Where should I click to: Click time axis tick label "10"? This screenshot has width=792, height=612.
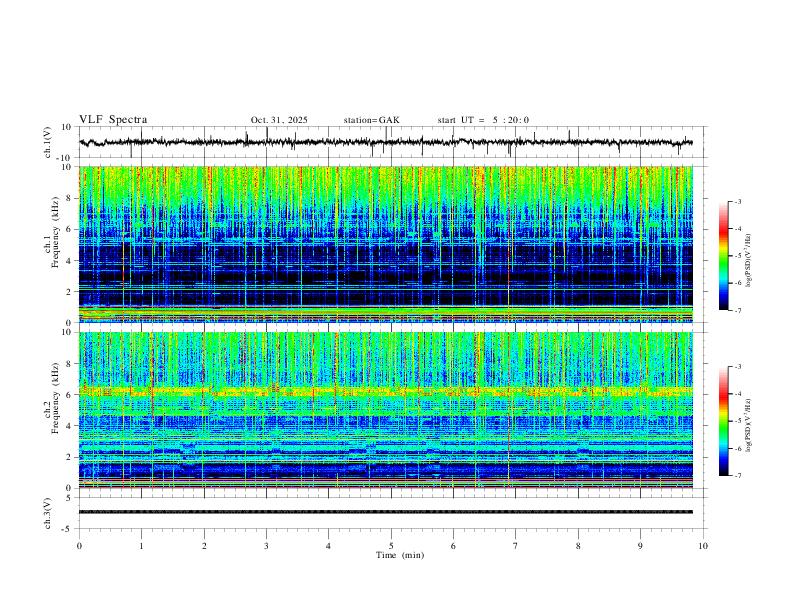(x=703, y=546)
